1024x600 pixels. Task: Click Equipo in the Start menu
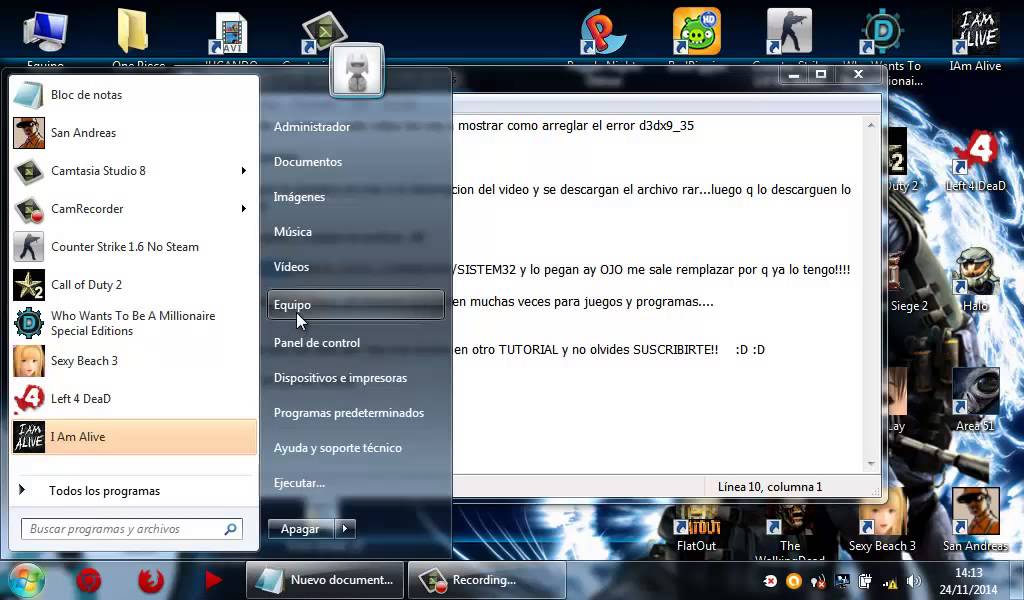(x=355, y=305)
